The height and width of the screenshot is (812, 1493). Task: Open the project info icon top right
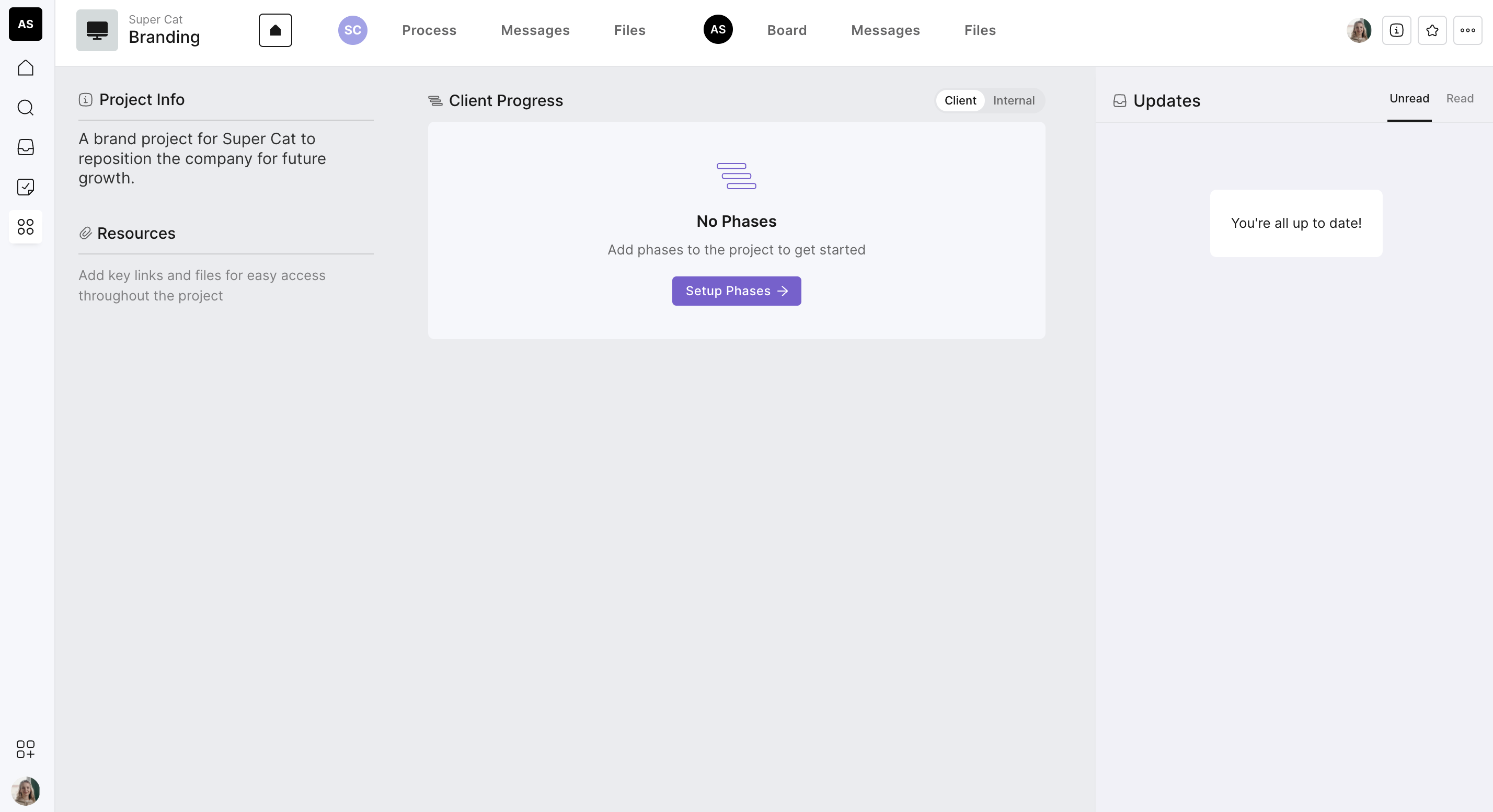(x=1396, y=30)
